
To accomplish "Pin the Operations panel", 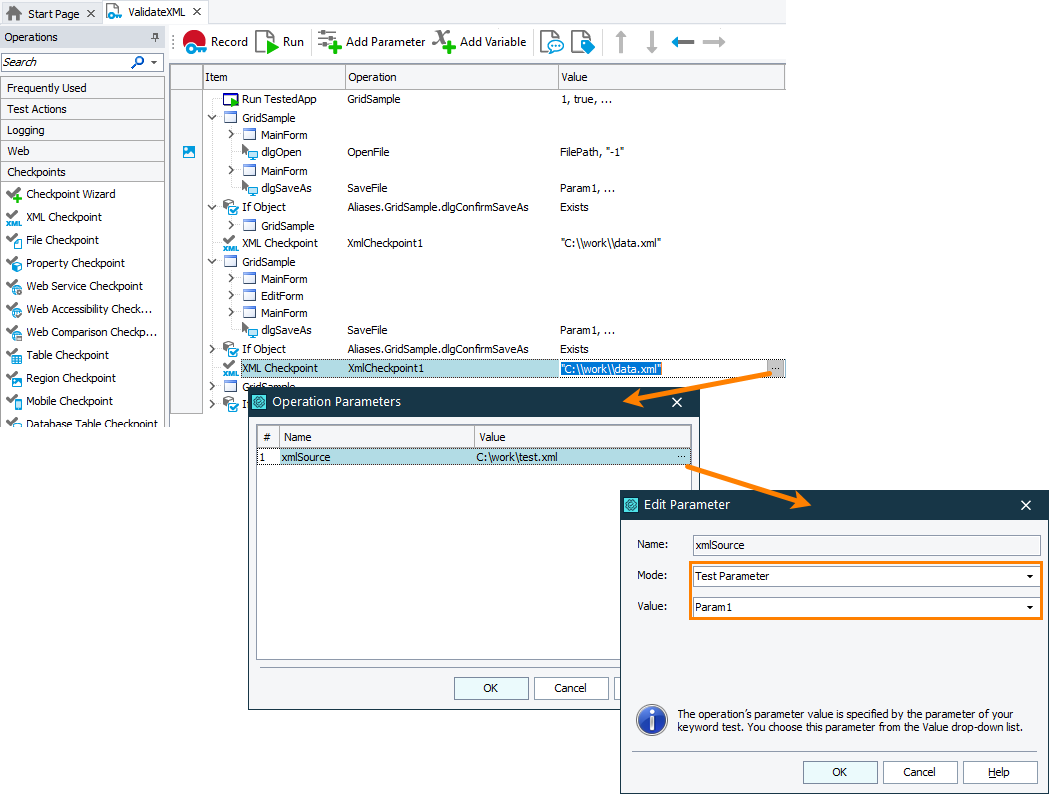I will click(x=155, y=37).
